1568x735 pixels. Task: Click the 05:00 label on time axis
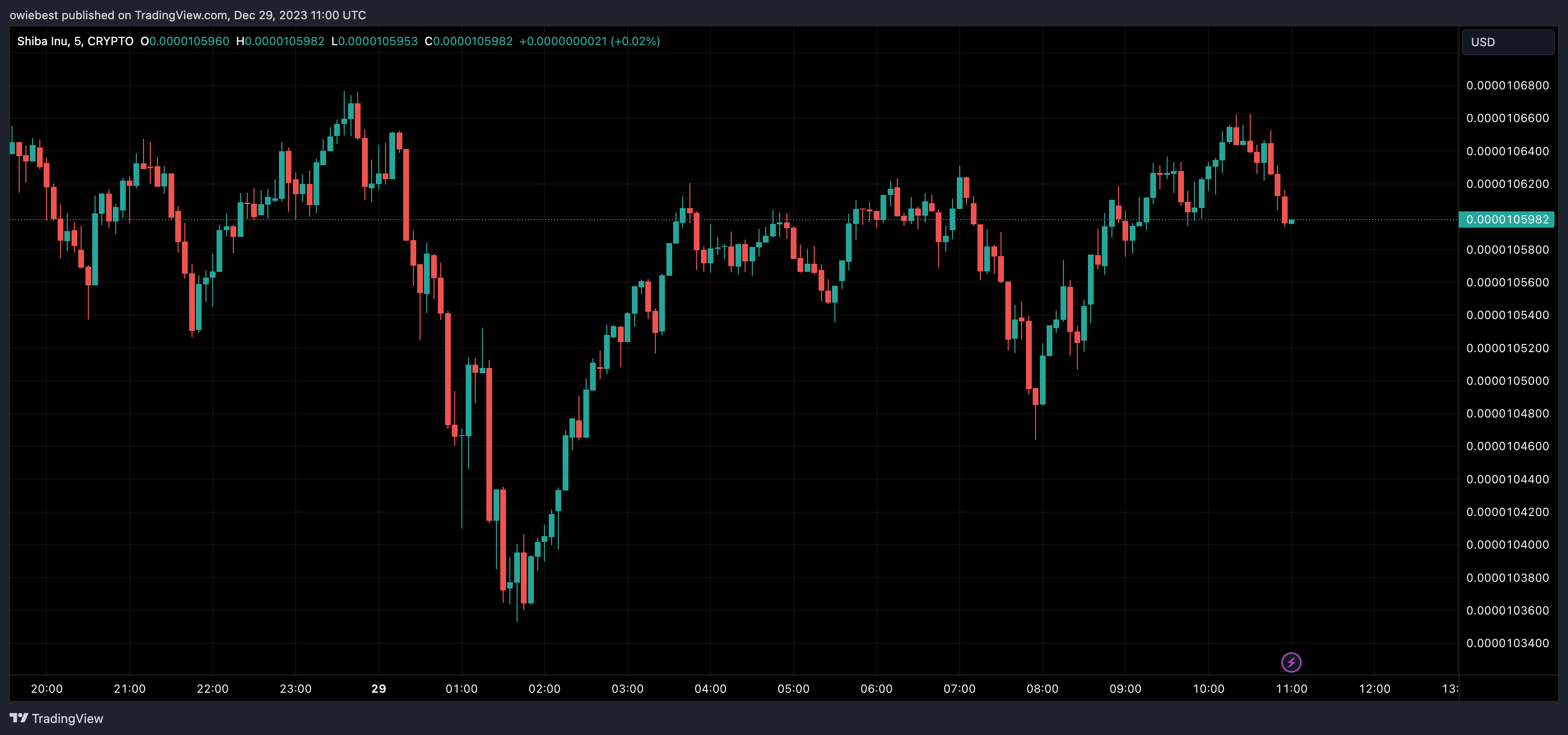[793, 689]
